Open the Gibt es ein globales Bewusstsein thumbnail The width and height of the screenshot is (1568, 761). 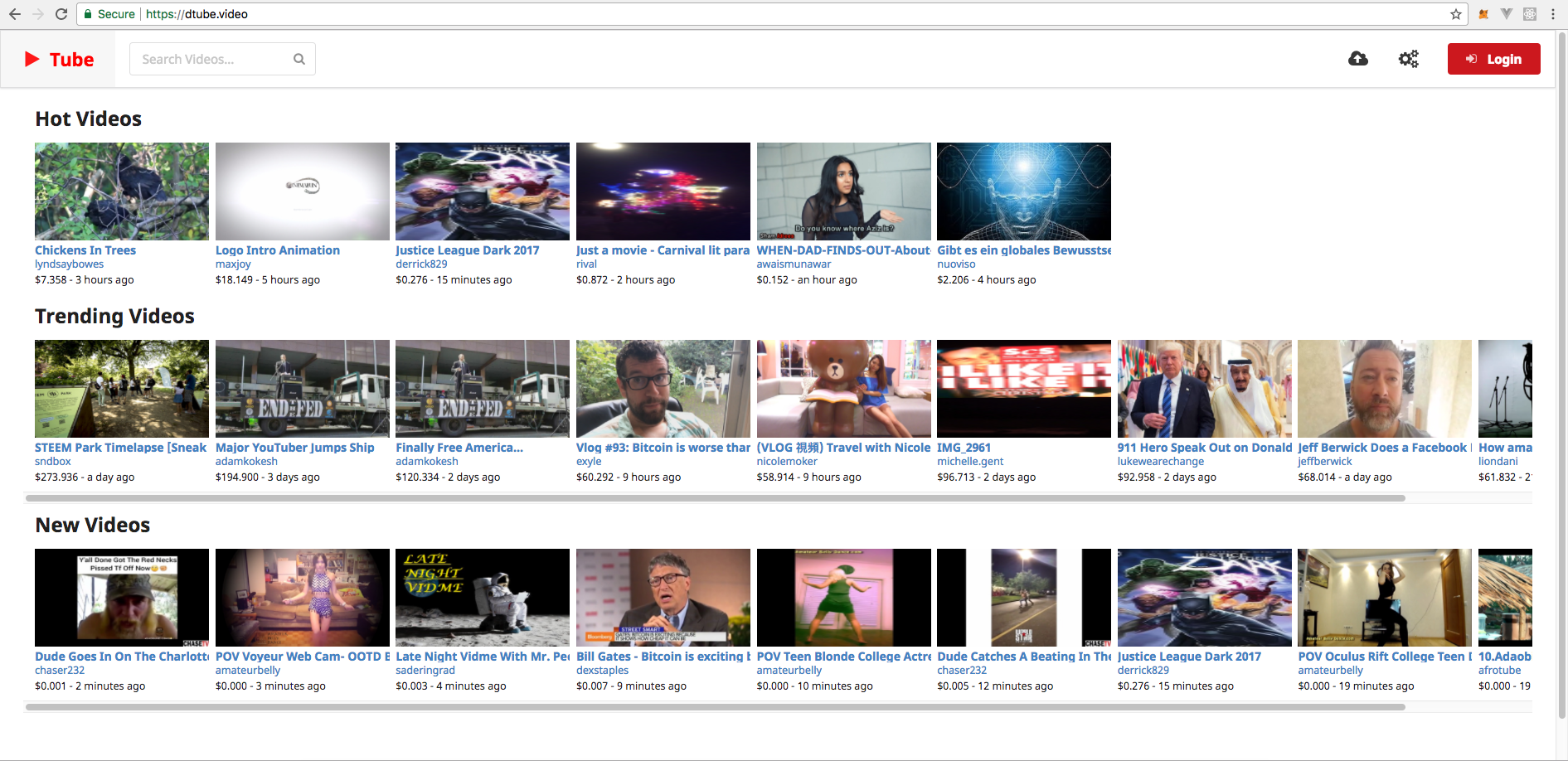[1024, 191]
